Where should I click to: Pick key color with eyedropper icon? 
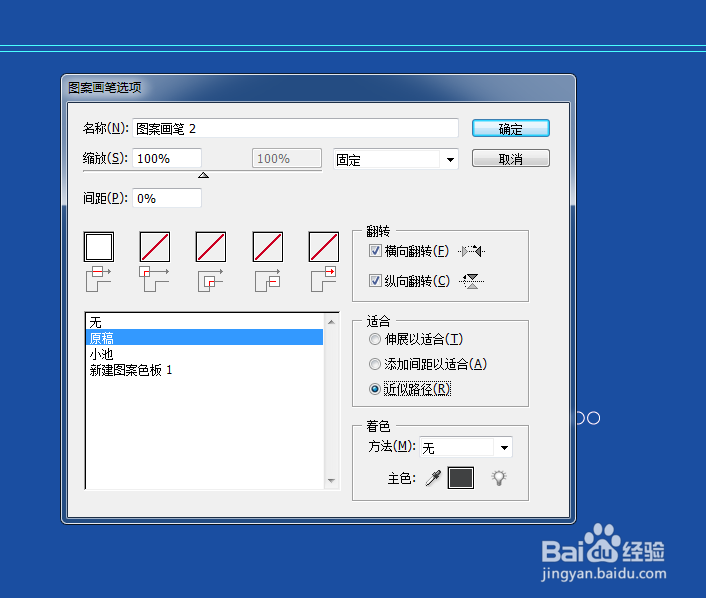(x=433, y=478)
